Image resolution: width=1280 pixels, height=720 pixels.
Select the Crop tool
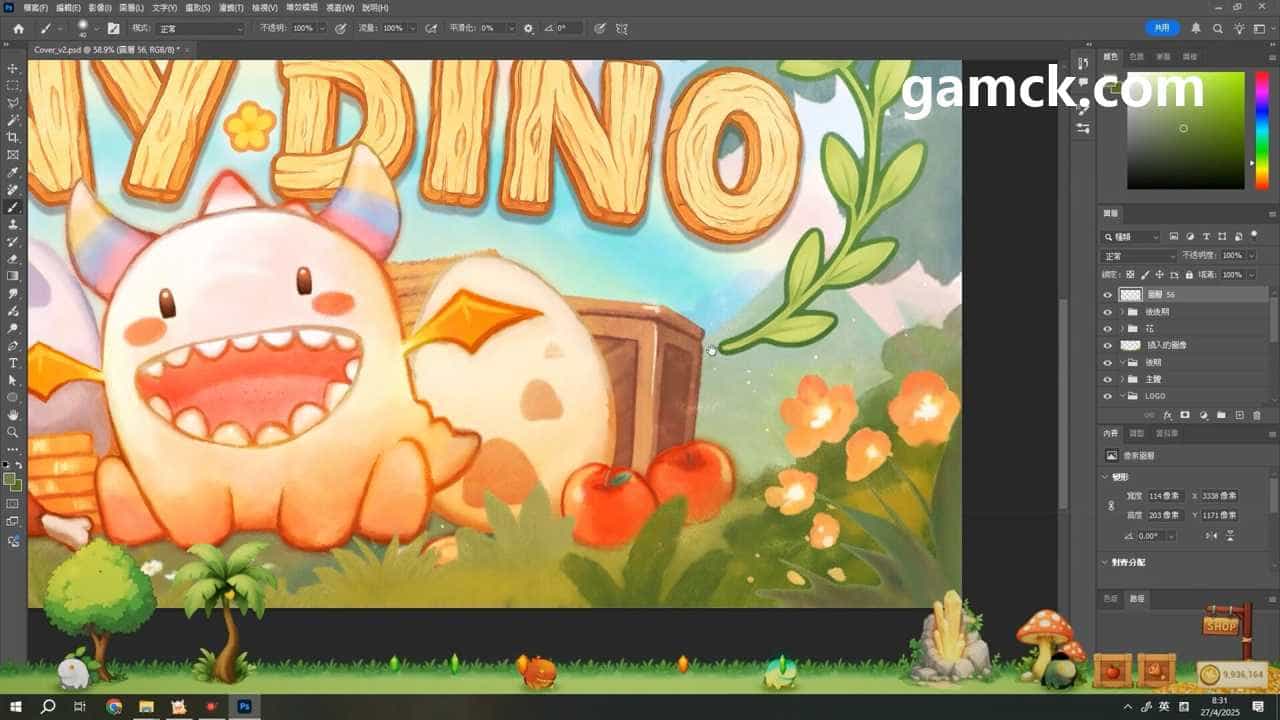point(13,137)
